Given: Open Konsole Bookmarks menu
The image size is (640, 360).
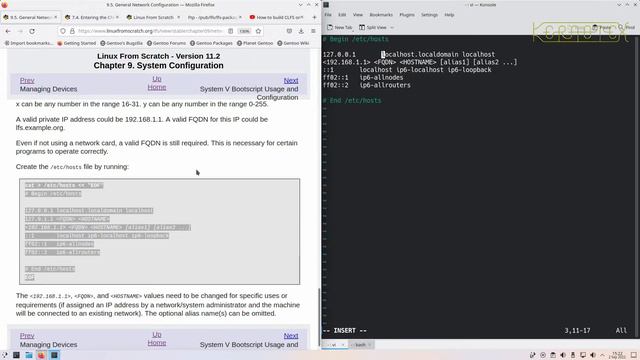Looking at the screenshot, I should (x=381, y=15).
